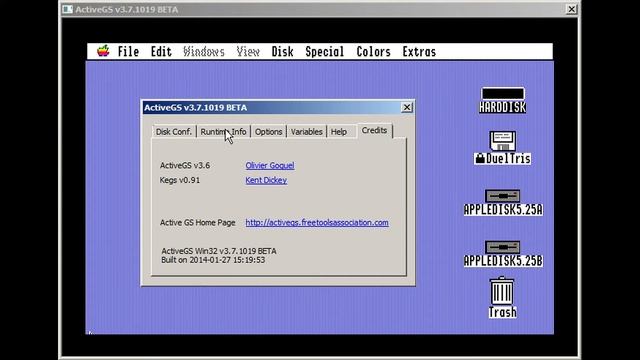Follow the Kent Dickey link
Screen dimensions: 640x360
point(266,180)
